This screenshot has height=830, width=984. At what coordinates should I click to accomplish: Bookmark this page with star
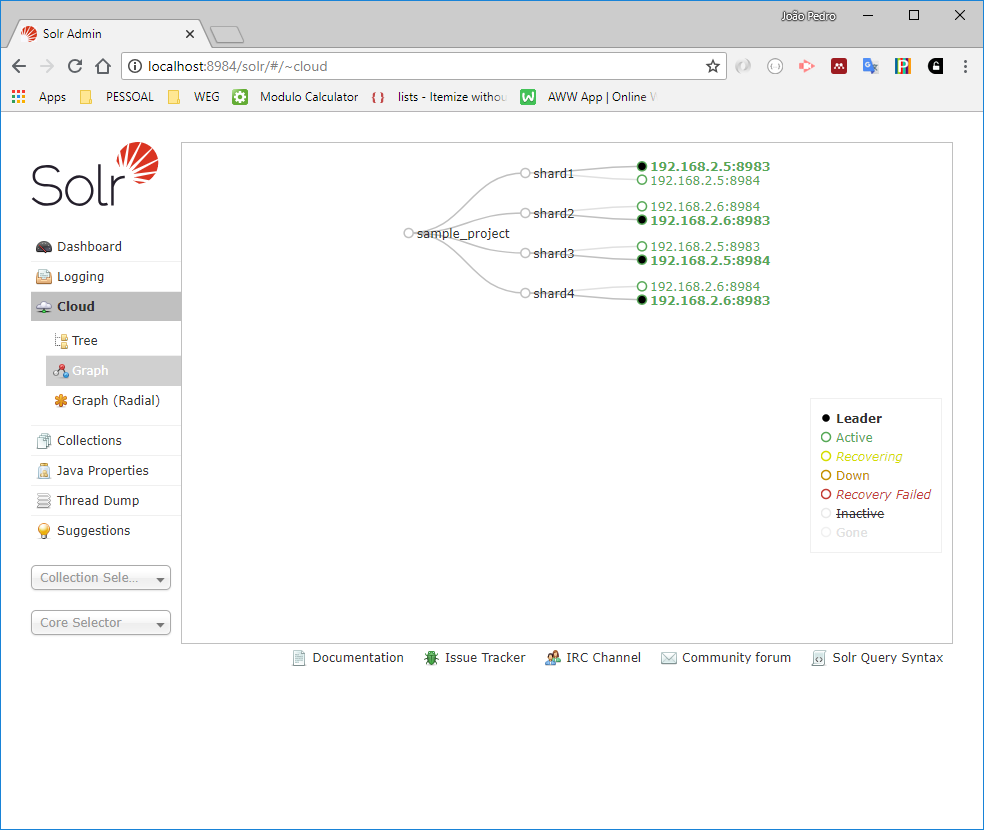click(x=712, y=67)
